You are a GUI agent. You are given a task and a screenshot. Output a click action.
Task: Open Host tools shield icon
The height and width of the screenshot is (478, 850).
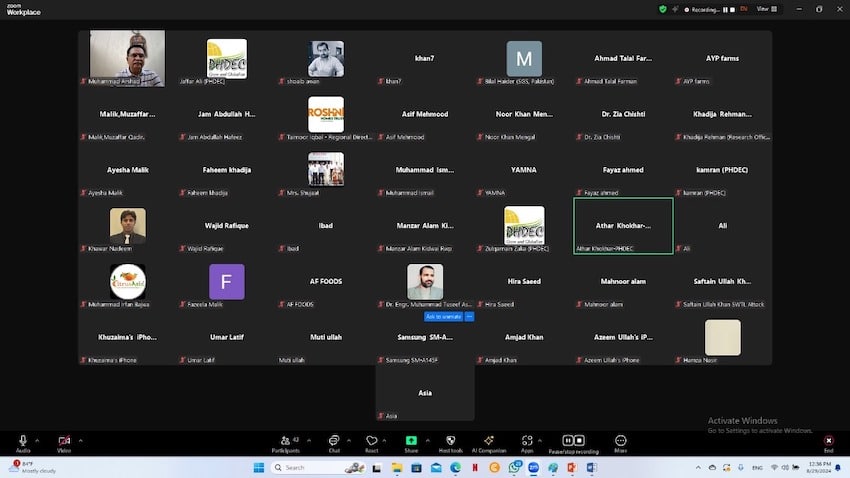point(450,441)
